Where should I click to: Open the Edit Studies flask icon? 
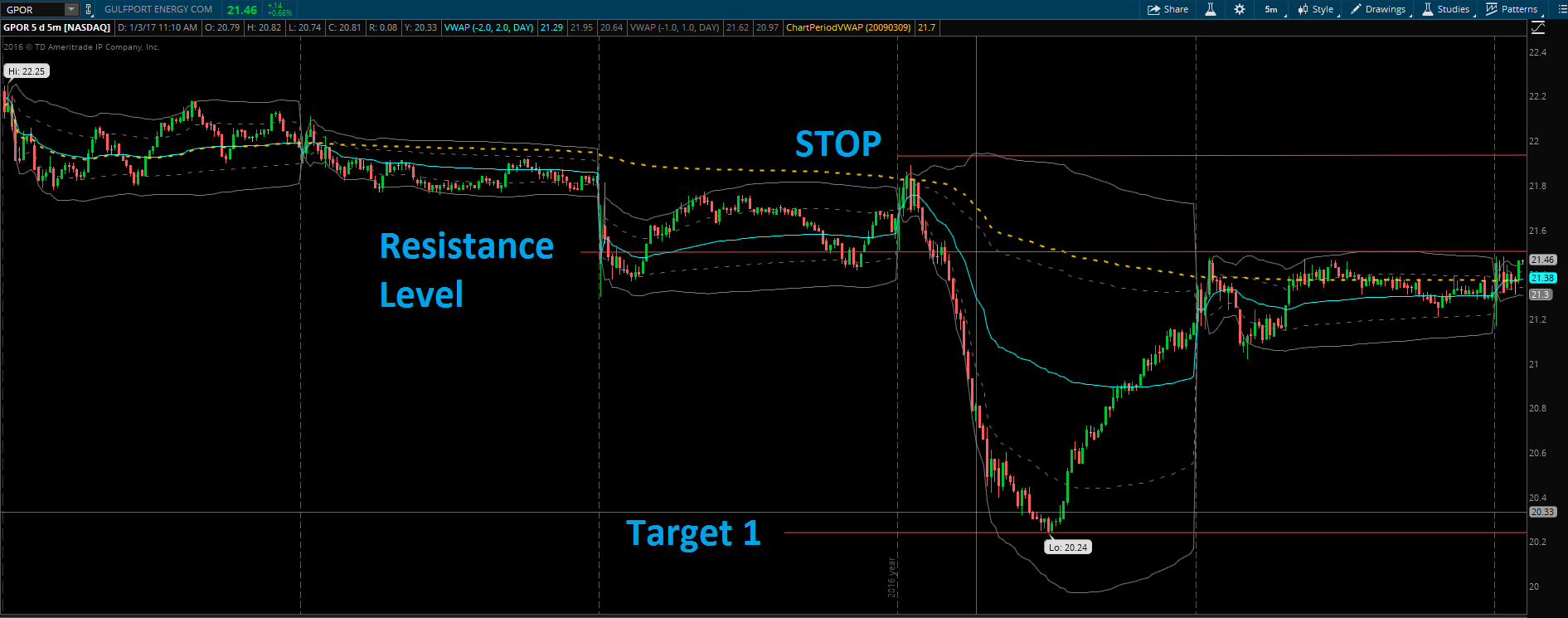point(1211,9)
